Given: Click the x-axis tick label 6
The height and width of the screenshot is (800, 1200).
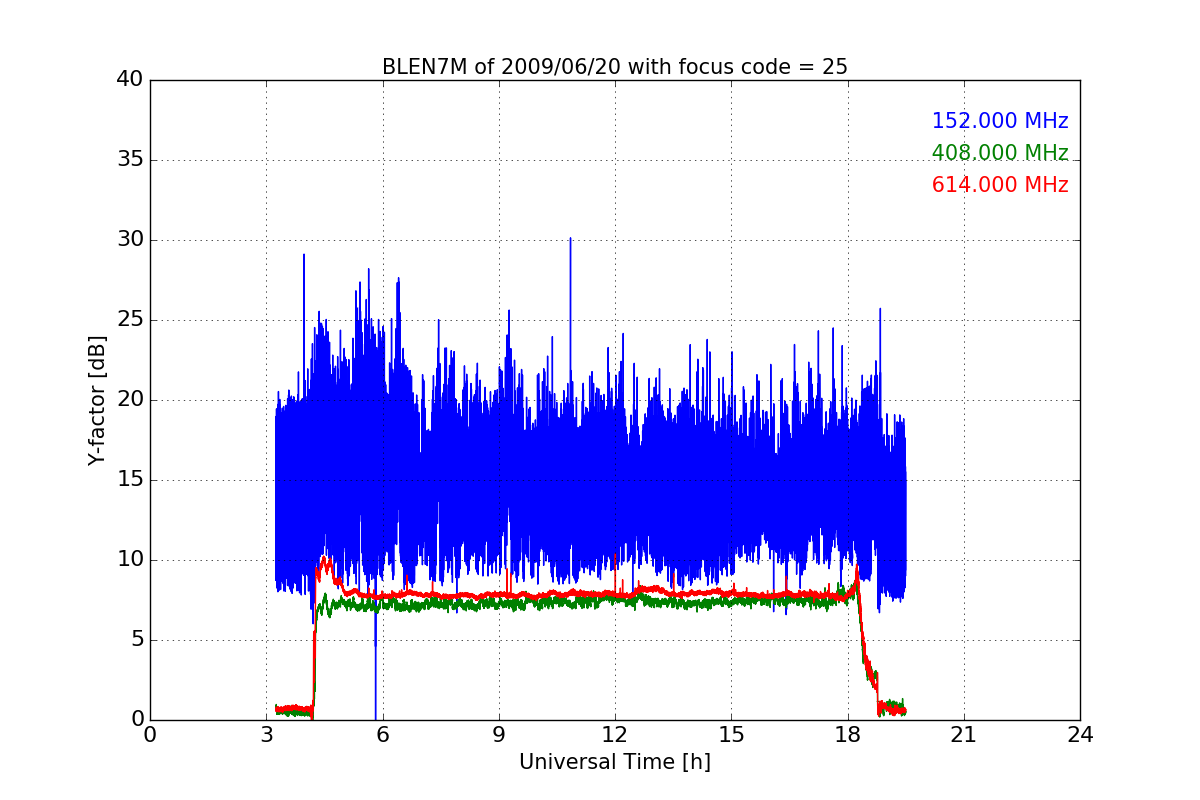Looking at the screenshot, I should [383, 734].
